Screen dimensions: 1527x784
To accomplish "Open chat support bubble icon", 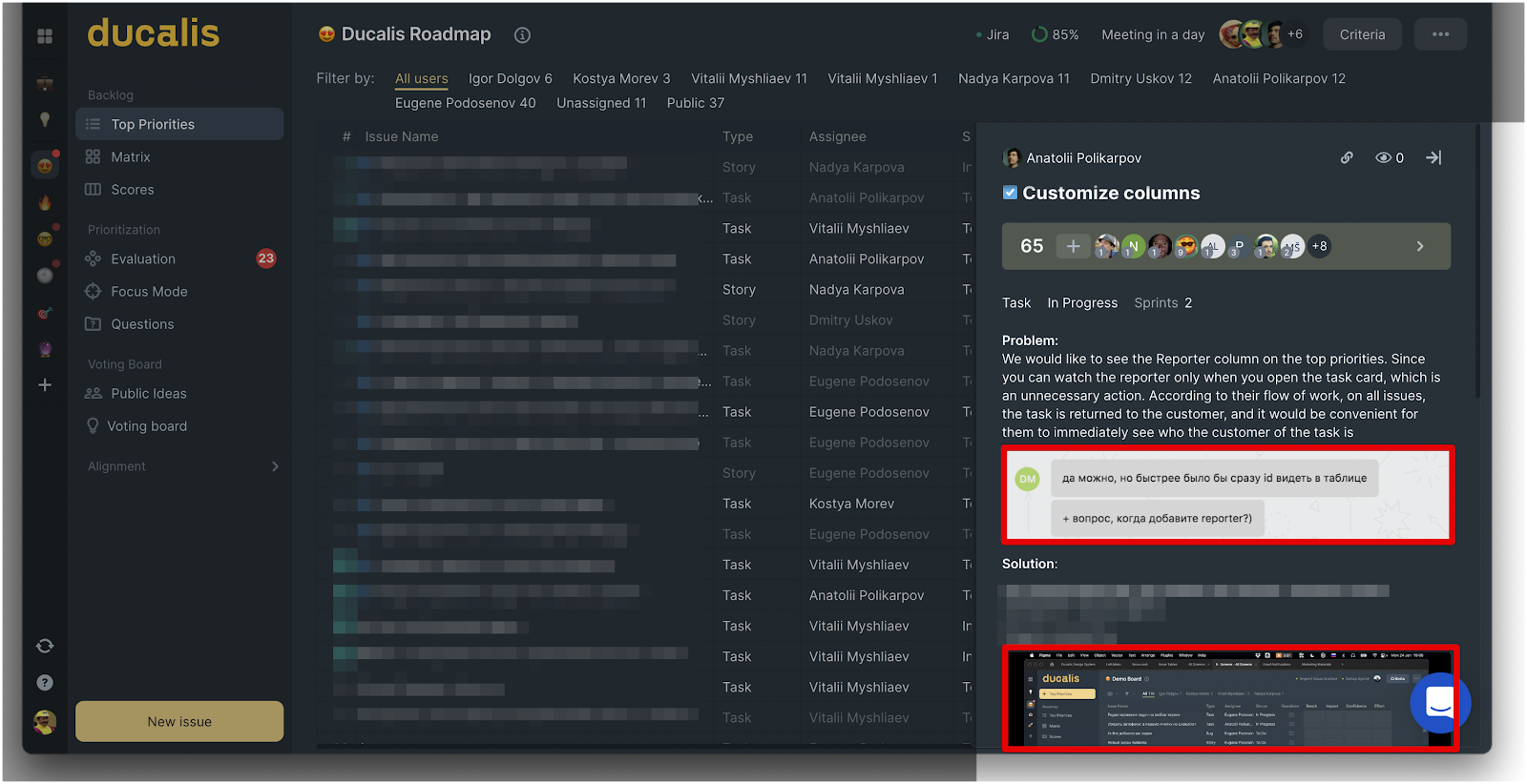I will 1439,703.
